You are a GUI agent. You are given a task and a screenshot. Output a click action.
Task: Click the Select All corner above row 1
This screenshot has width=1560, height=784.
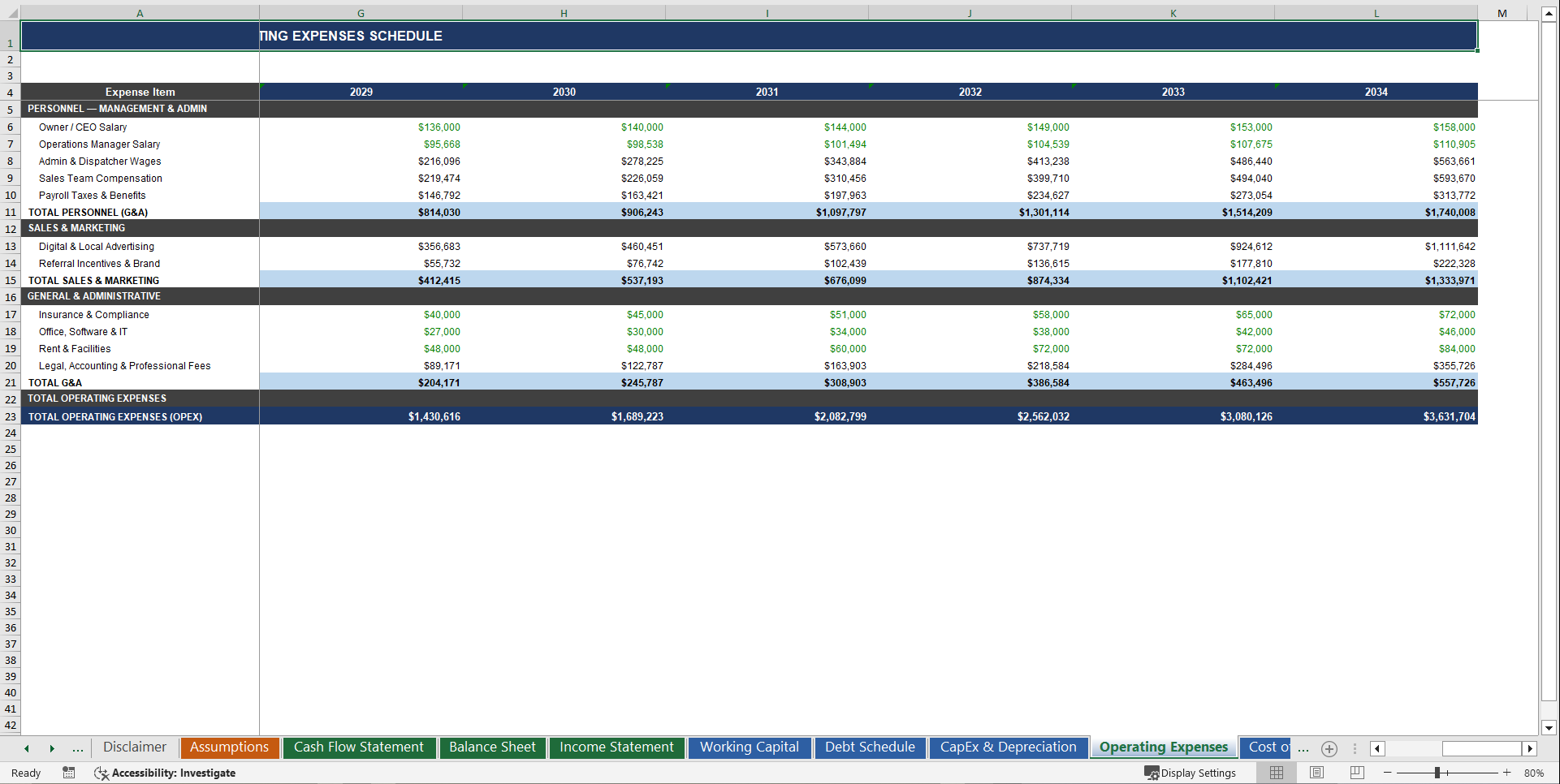[x=11, y=13]
